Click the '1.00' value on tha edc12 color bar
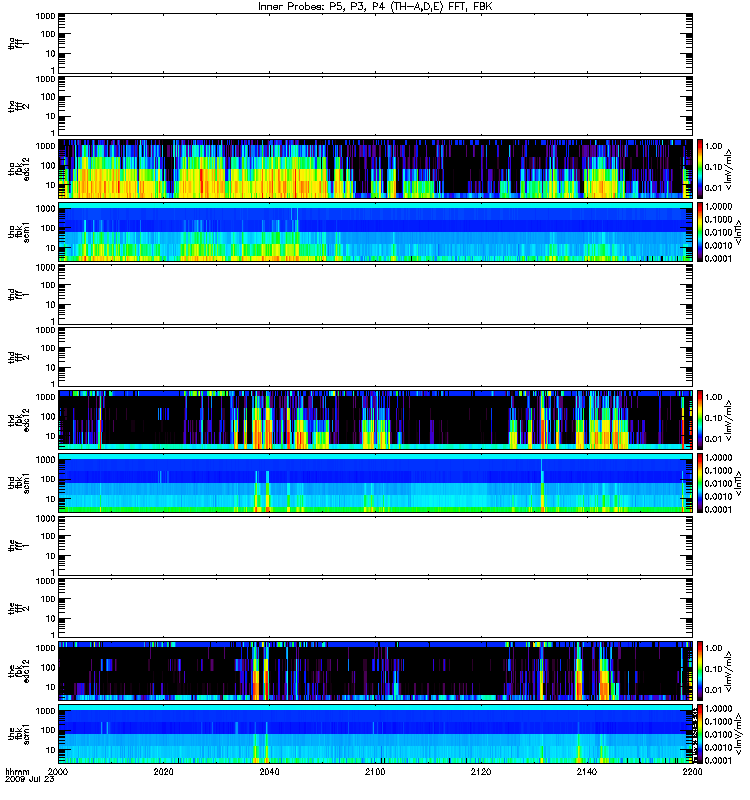The image size is (750, 800). click(x=713, y=146)
